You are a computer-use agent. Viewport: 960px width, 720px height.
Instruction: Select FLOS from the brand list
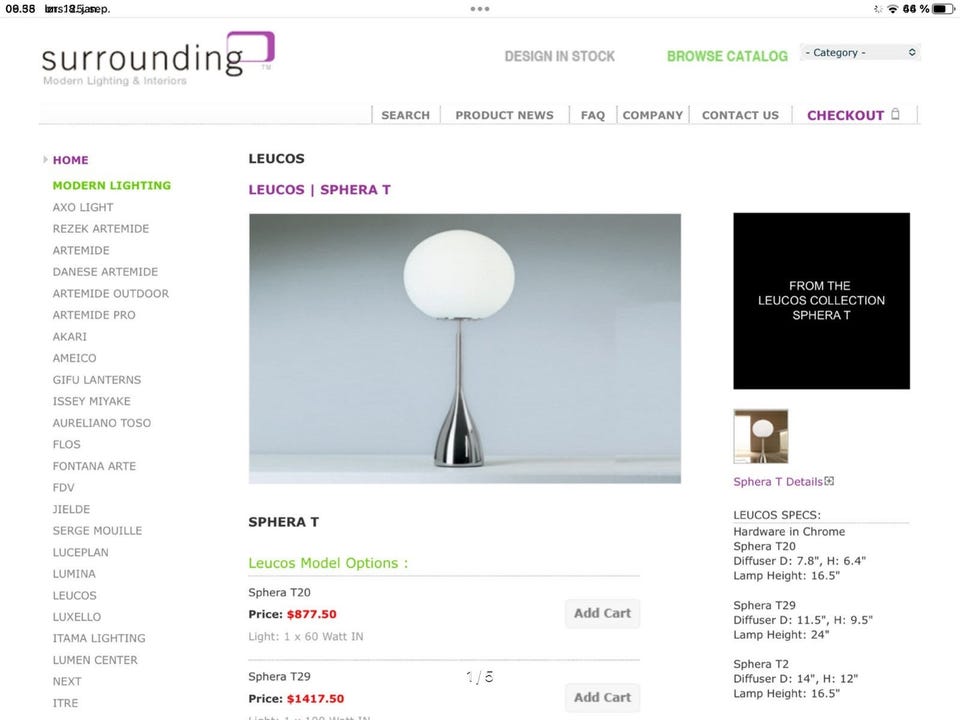click(67, 444)
